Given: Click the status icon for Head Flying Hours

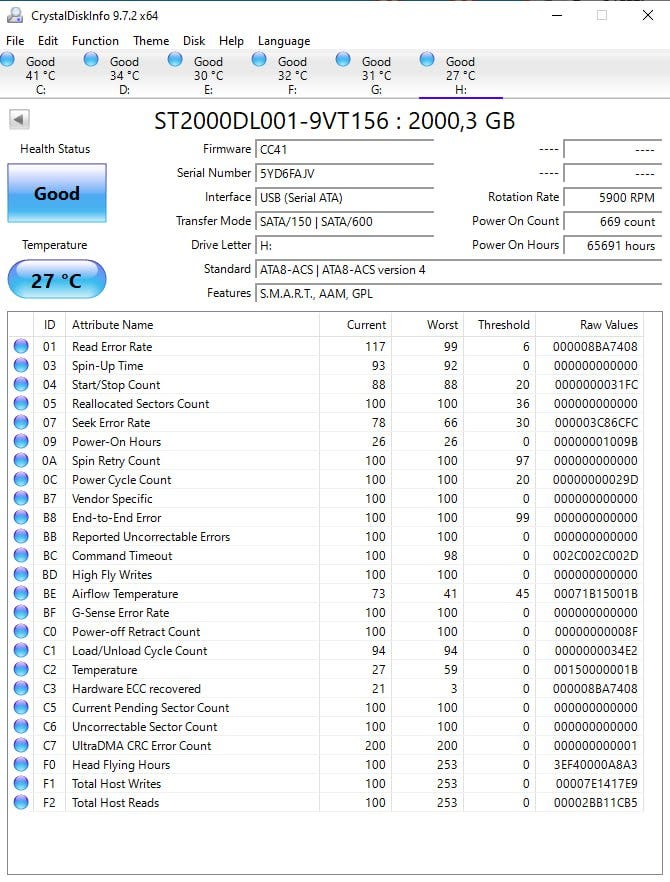Looking at the screenshot, I should [x=21, y=764].
